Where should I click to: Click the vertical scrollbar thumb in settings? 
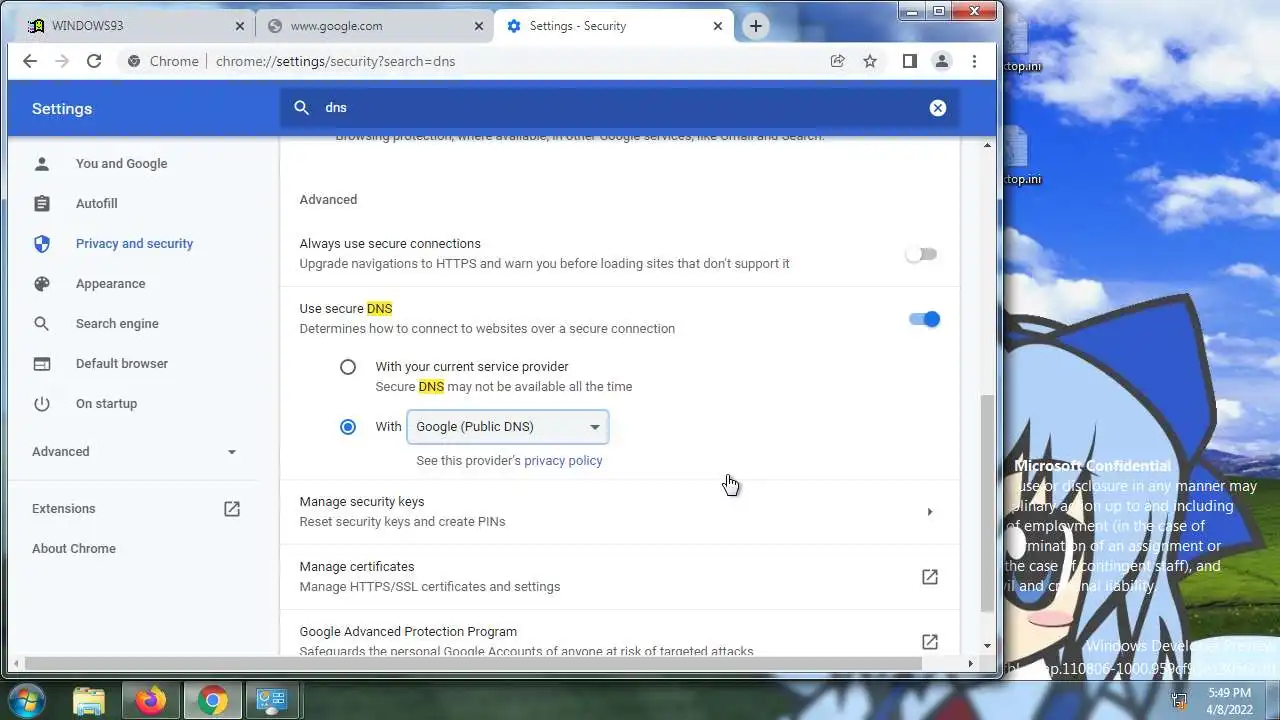(x=987, y=502)
